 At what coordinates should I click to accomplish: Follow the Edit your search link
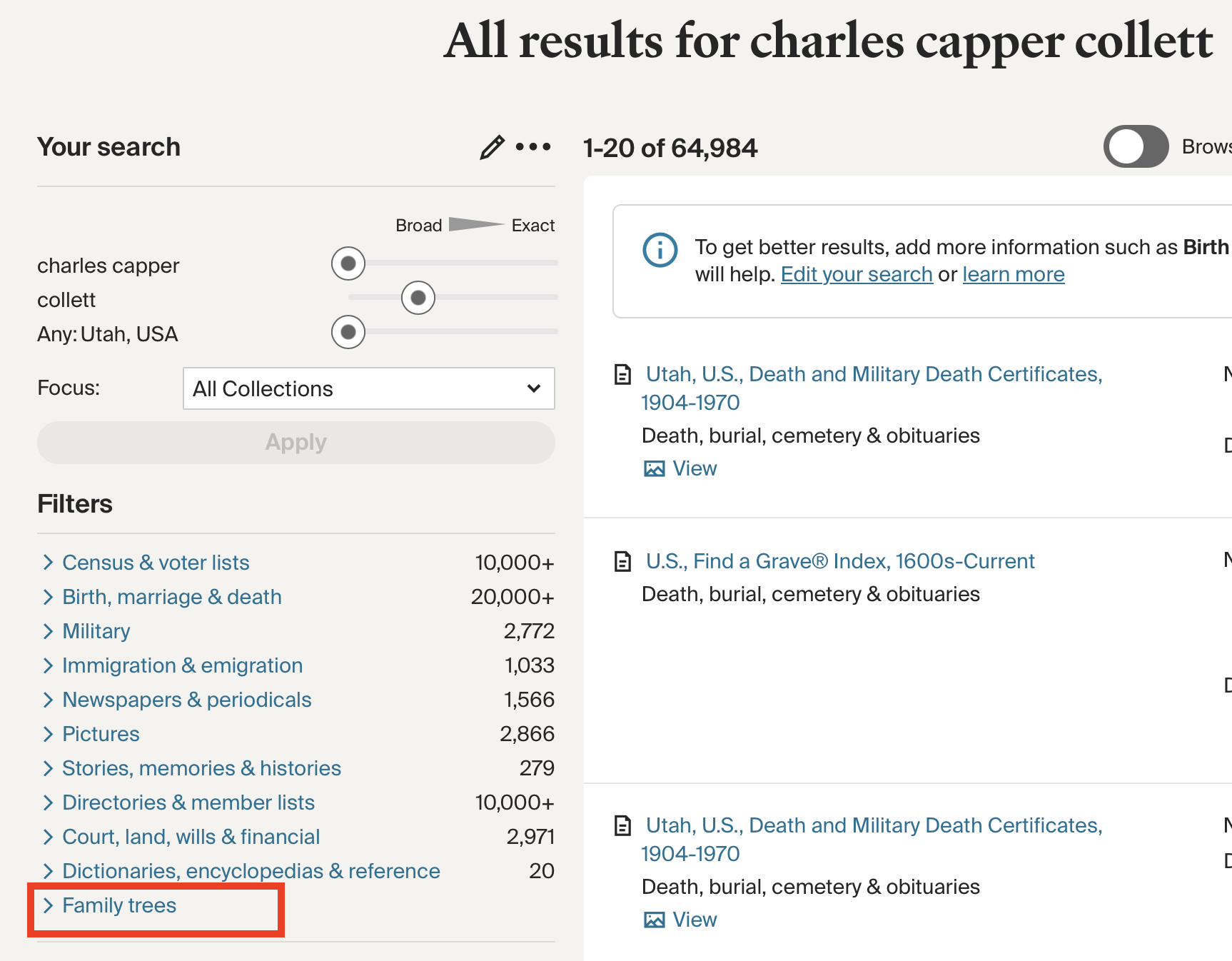857,274
